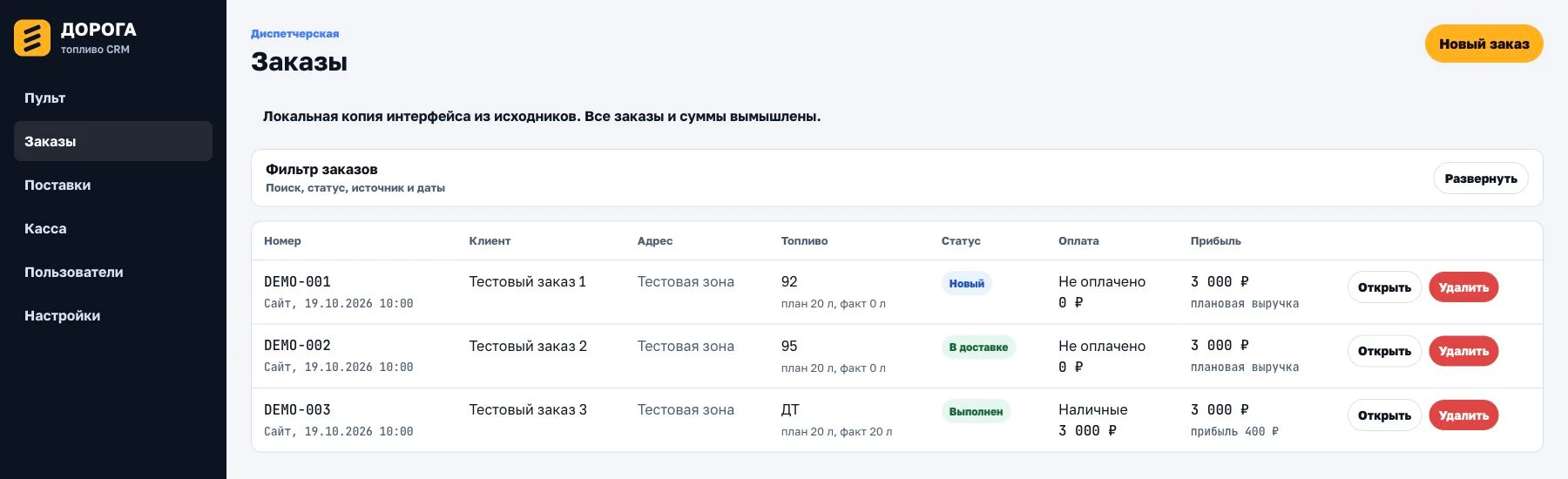
Task: Click fuel value ДТ
Action: 790,409
